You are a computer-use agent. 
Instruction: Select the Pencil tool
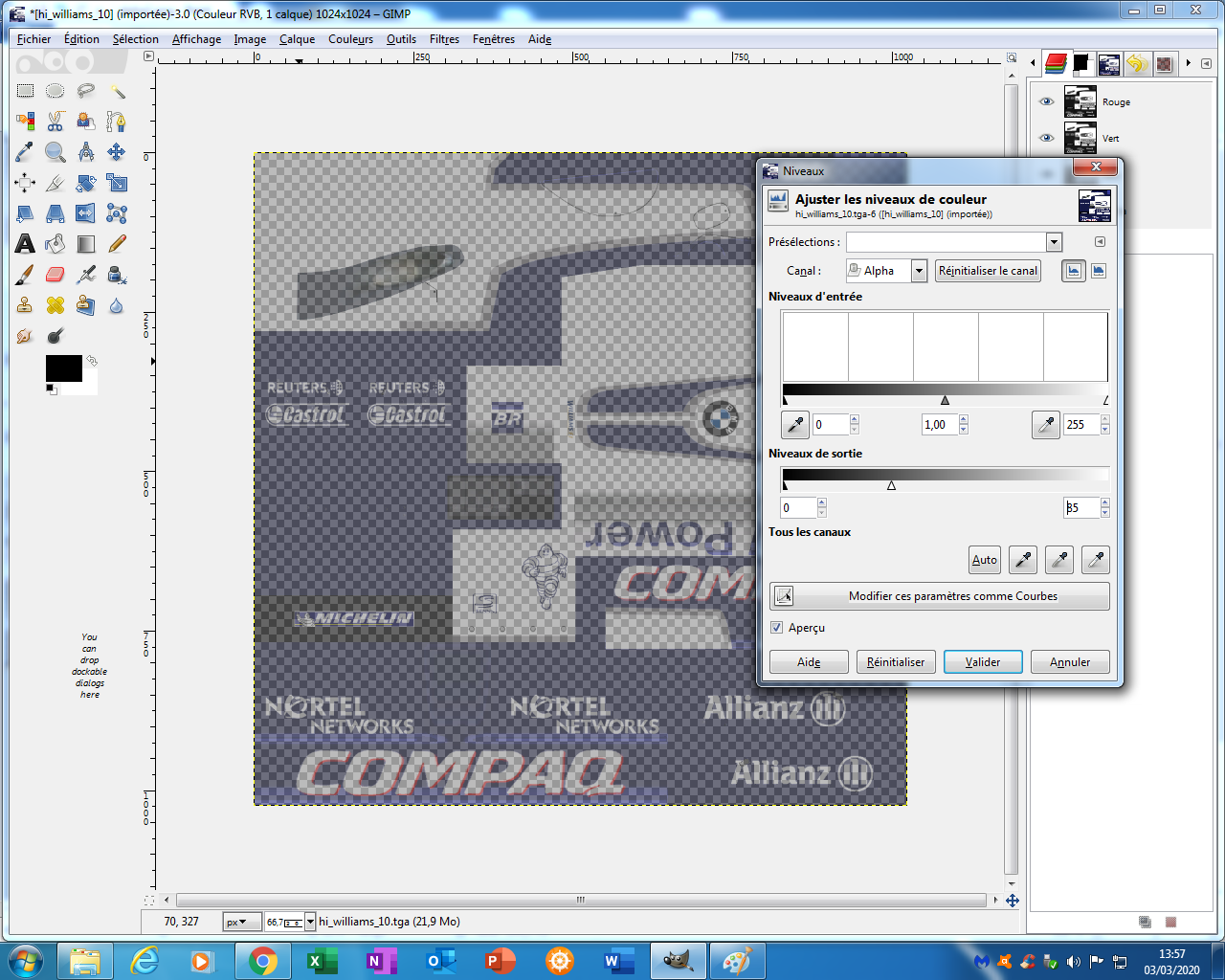click(x=117, y=244)
